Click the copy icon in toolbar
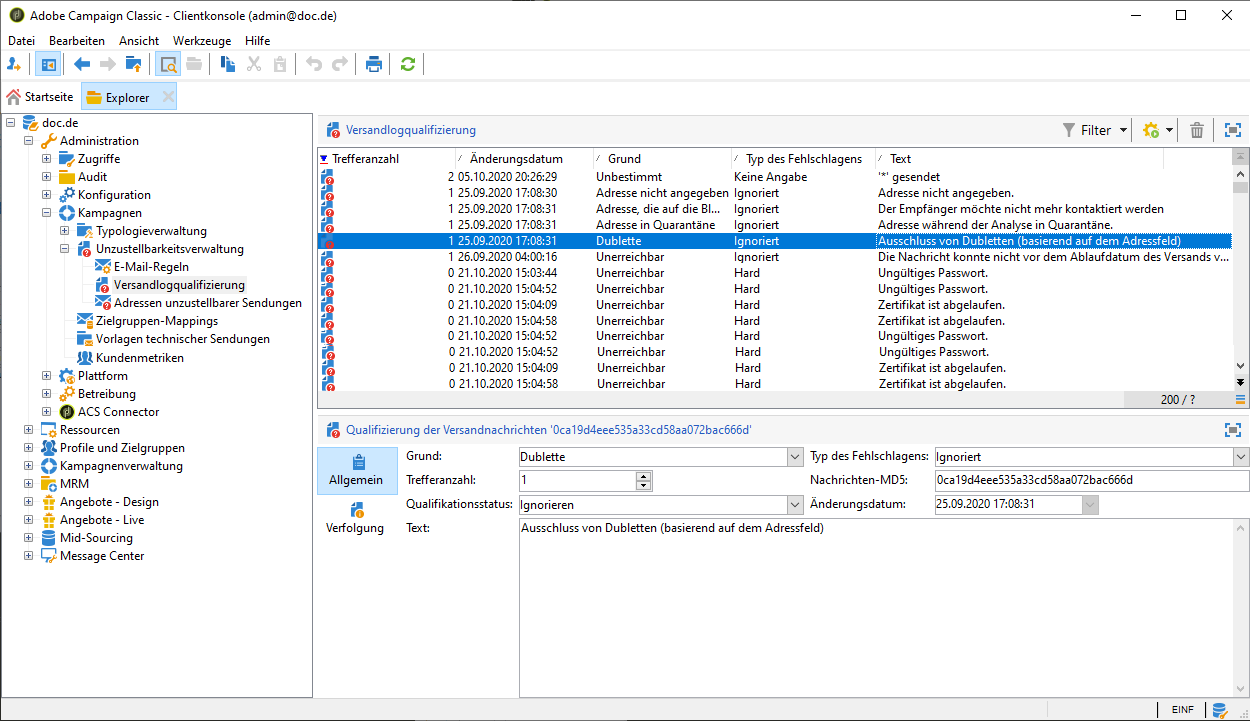1250x721 pixels. pyautogui.click(x=228, y=64)
